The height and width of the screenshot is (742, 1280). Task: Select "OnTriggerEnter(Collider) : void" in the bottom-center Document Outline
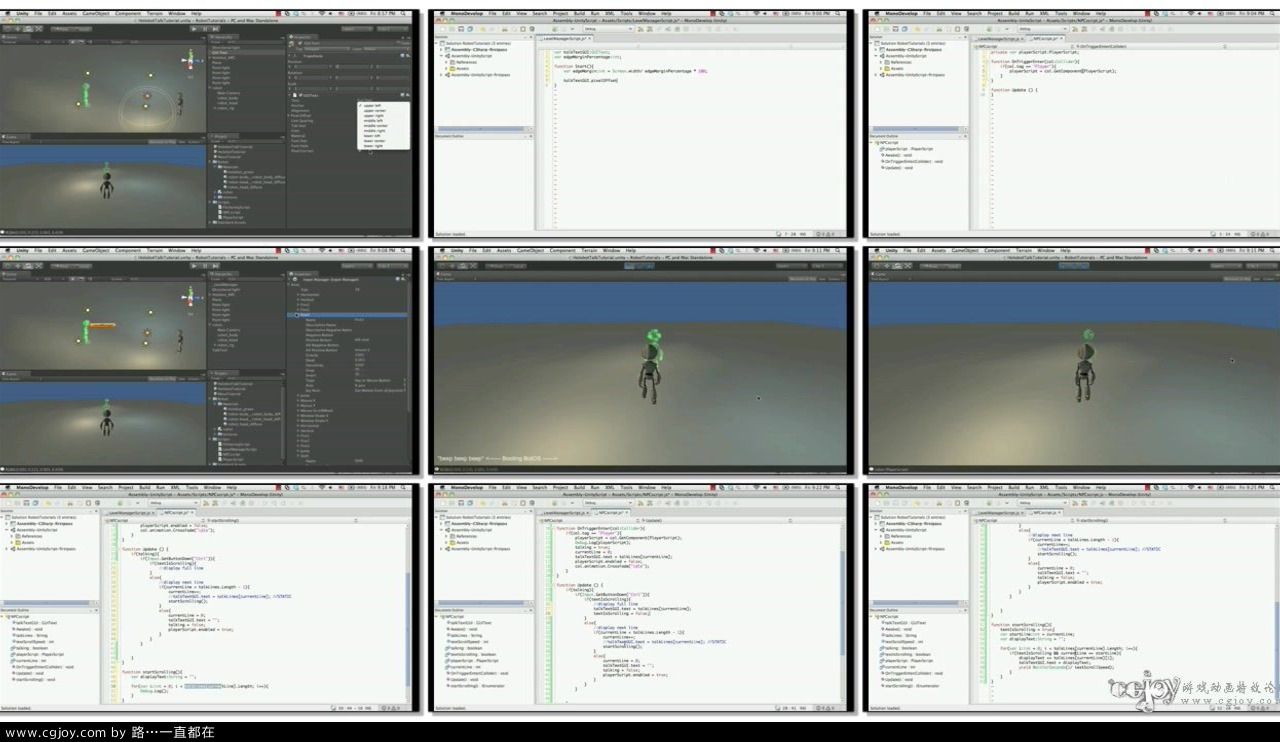[x=477, y=672]
